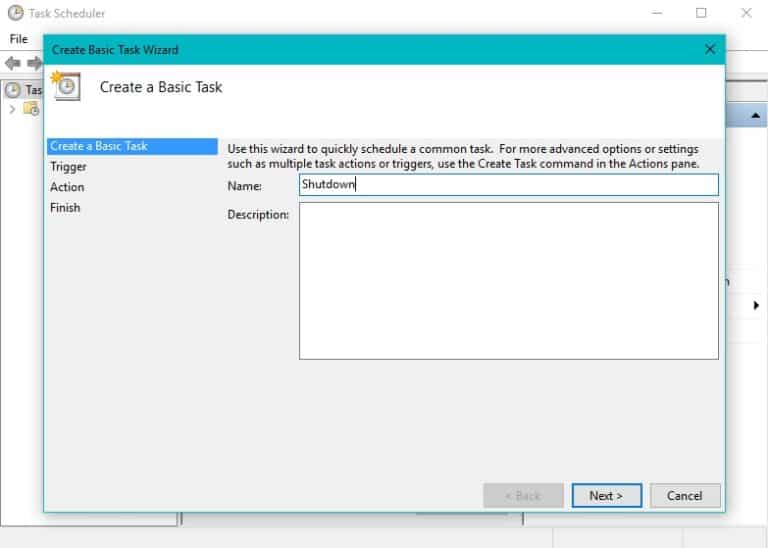The width and height of the screenshot is (768, 548).
Task: Select the Trigger step in wizard sidebar
Action: (68, 167)
